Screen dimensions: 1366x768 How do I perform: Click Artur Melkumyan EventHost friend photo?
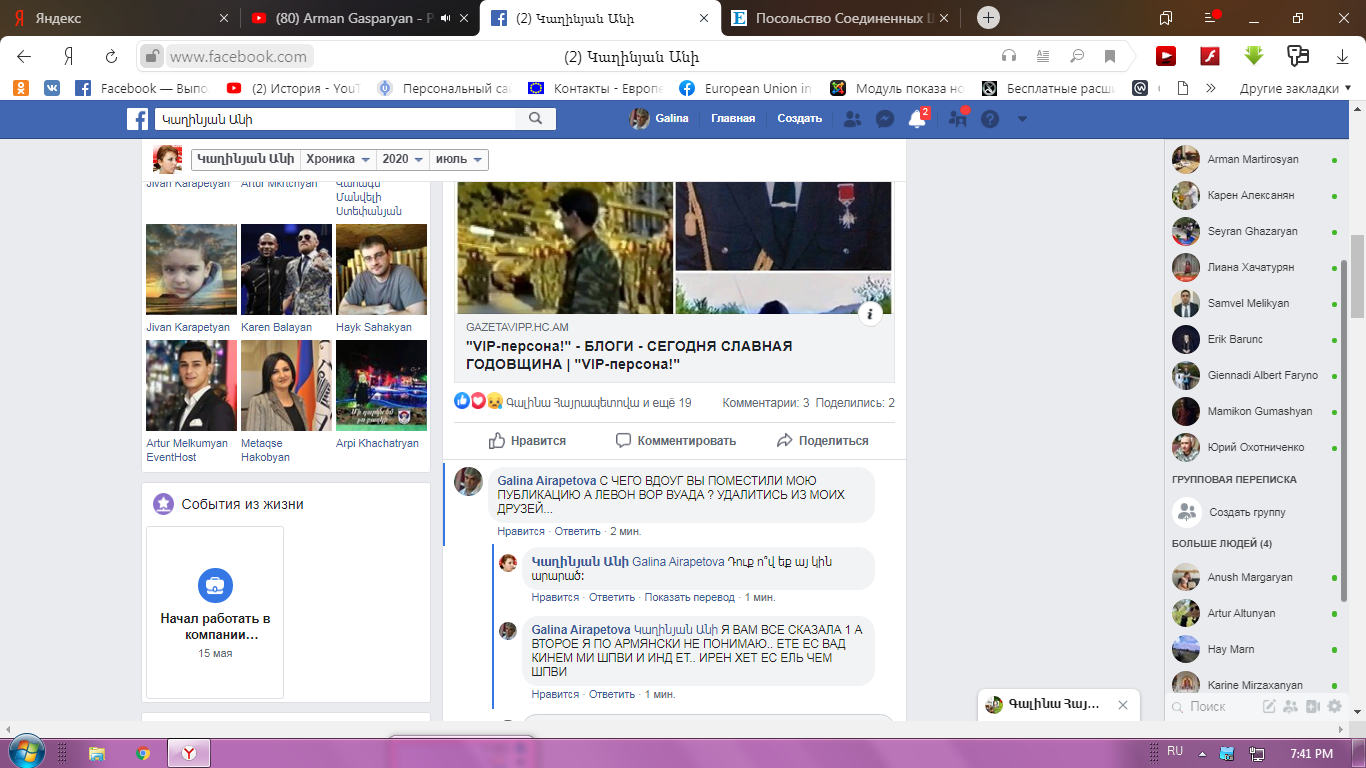[191, 385]
